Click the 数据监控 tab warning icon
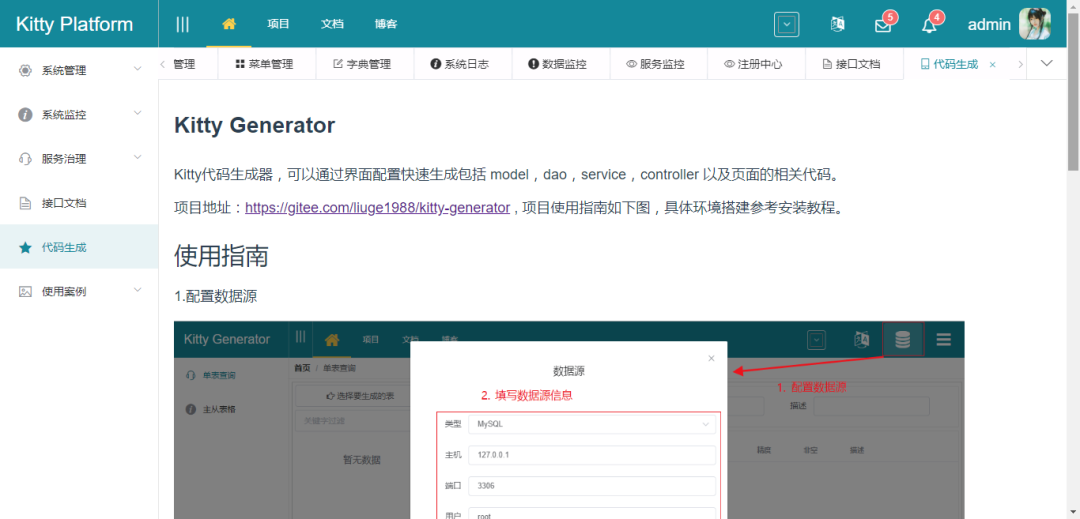Image resolution: width=1080 pixels, height=519 pixels. coord(533,64)
